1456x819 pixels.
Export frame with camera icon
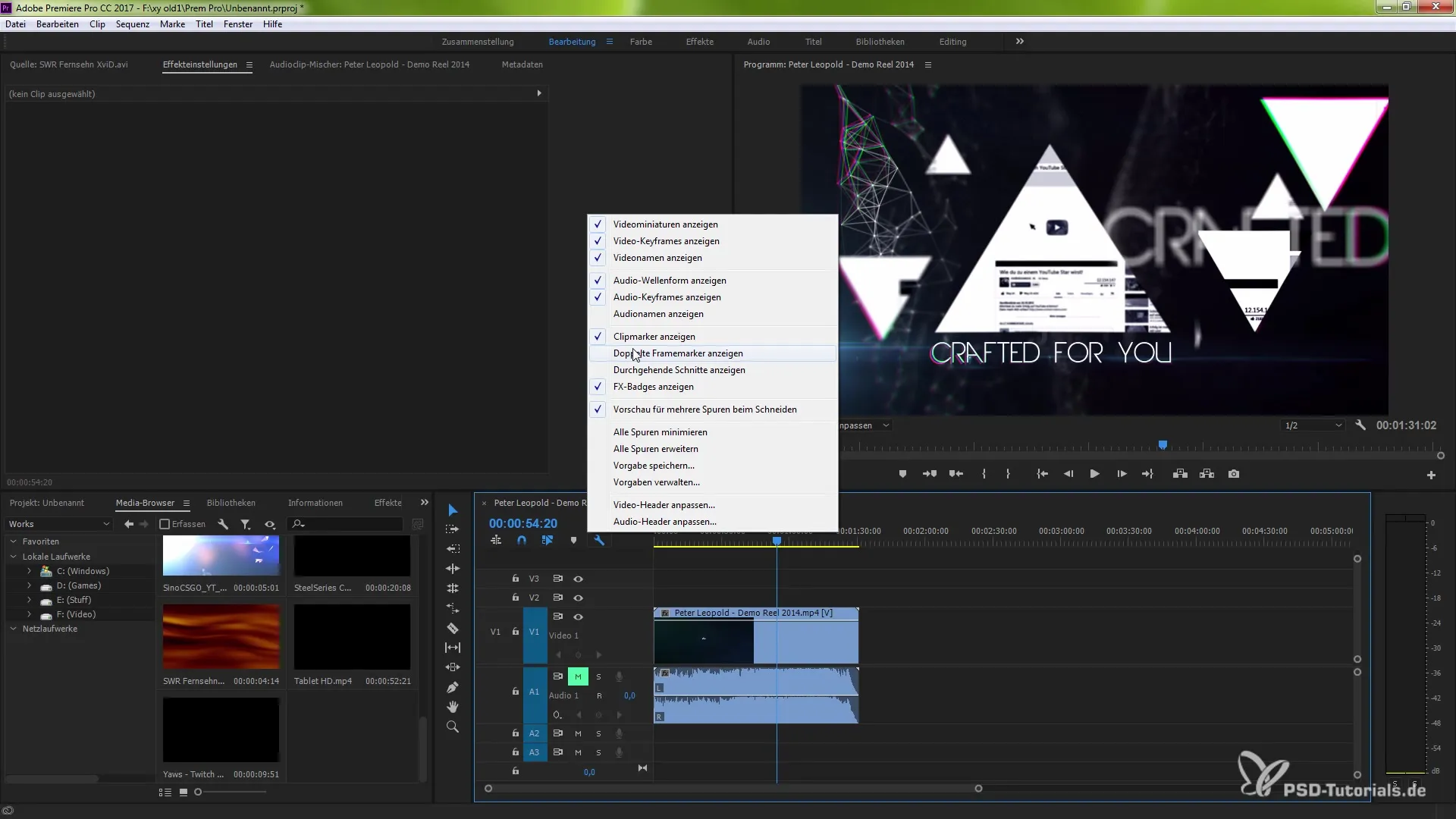[x=1234, y=474]
